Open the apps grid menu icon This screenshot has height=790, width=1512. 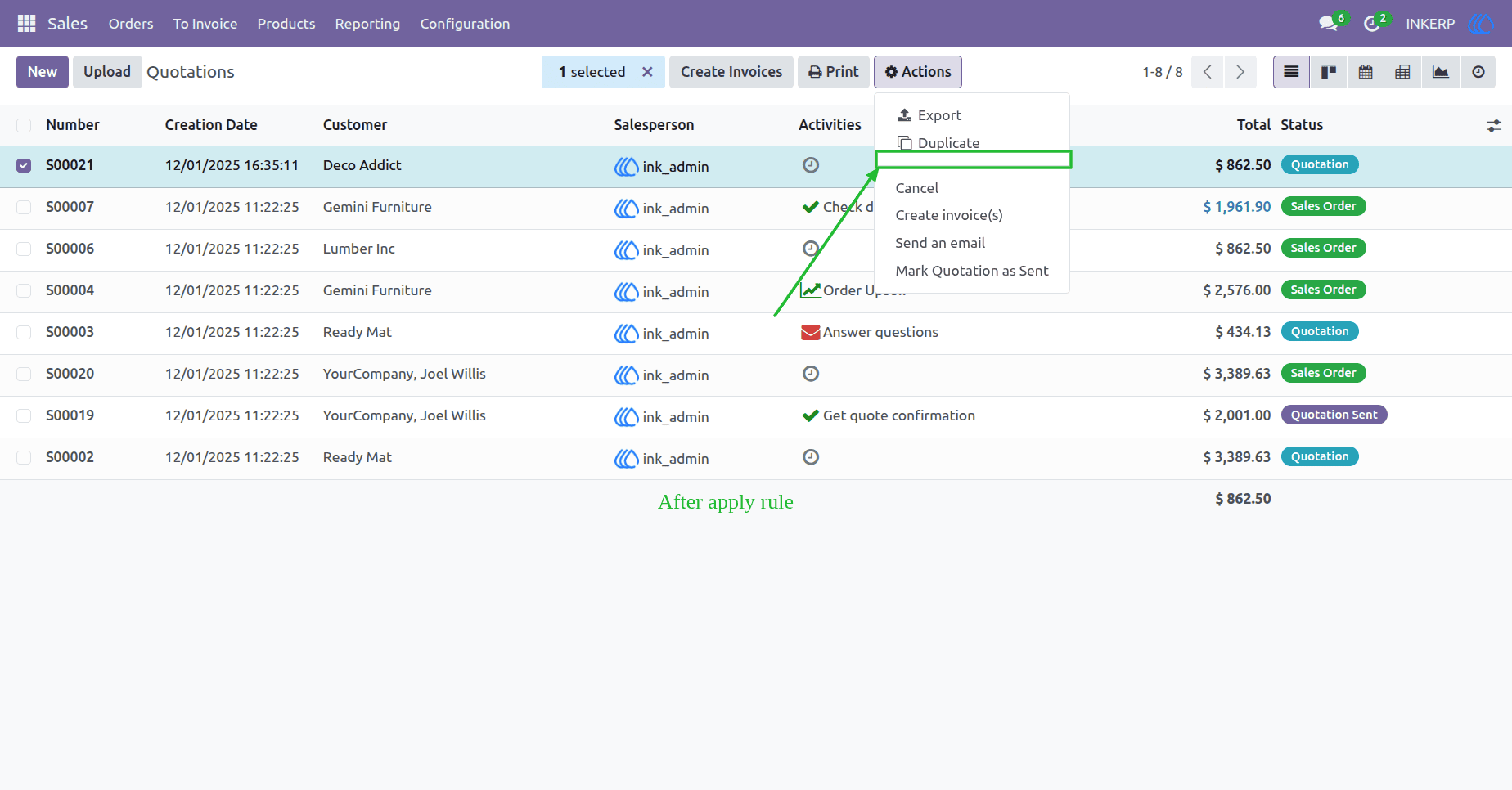(x=26, y=24)
